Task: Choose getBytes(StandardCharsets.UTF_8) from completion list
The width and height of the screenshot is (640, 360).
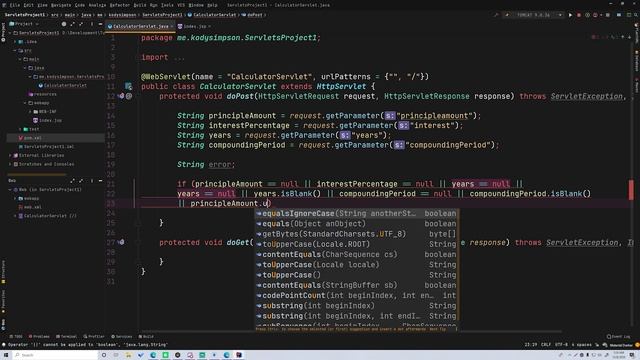Action: (356, 234)
